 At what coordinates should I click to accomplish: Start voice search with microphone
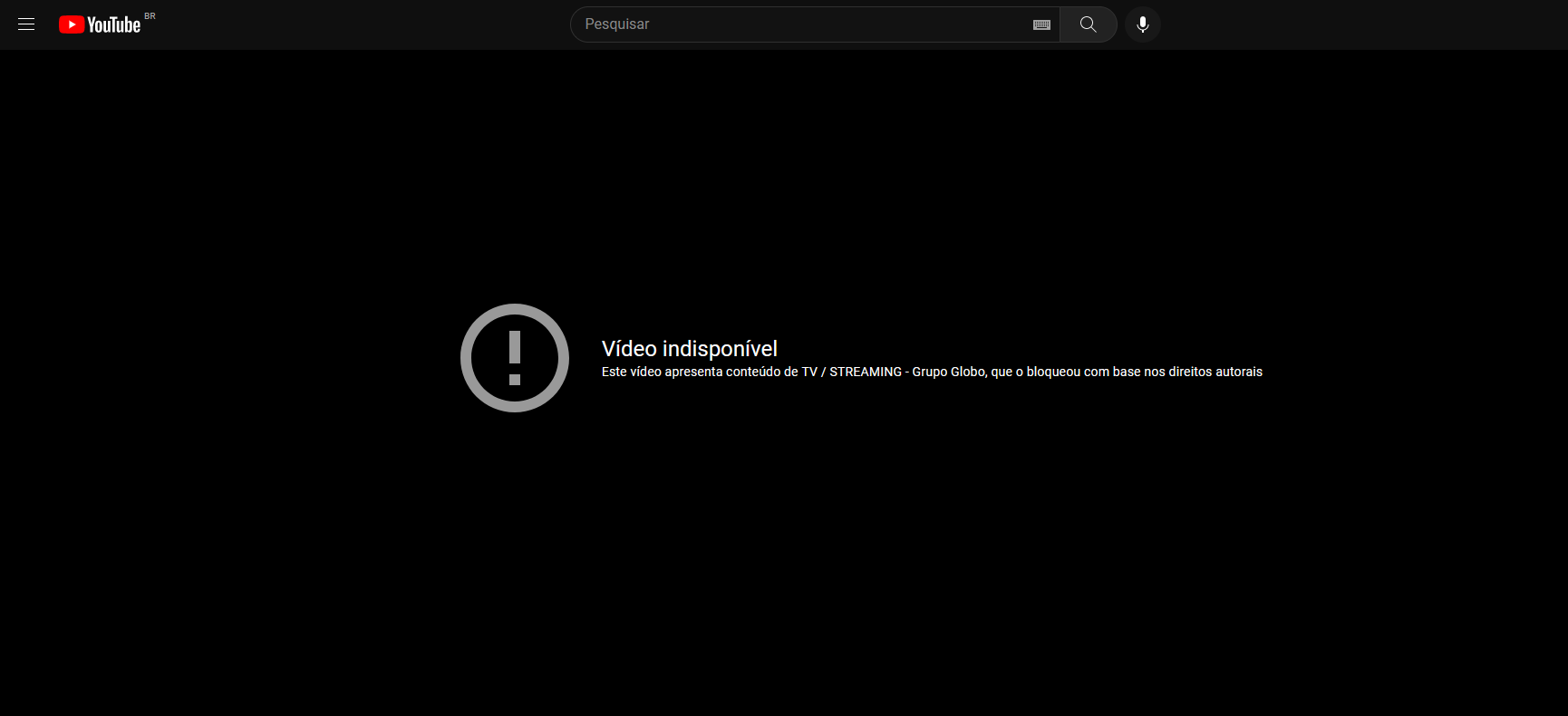tap(1143, 24)
